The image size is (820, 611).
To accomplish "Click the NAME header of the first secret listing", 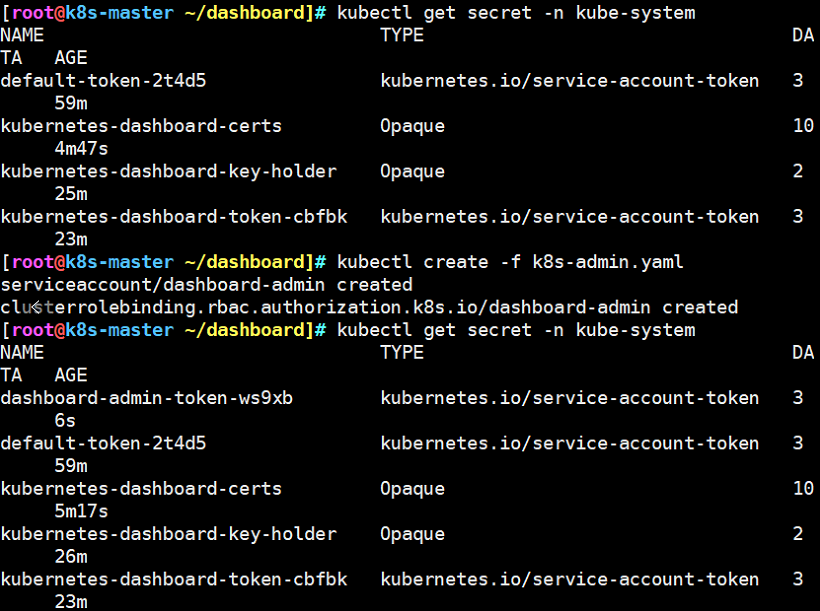I will point(22,35).
